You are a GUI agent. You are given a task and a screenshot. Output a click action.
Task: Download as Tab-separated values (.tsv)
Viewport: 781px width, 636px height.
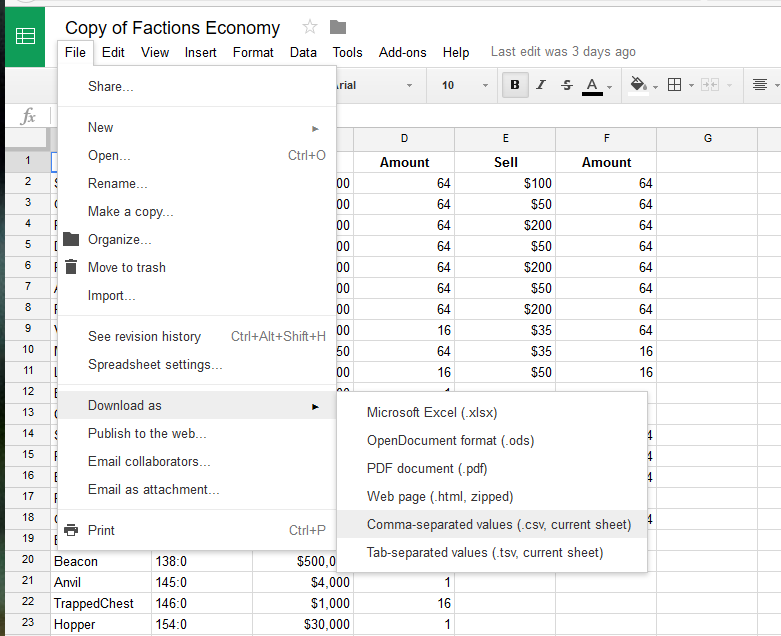click(x=492, y=552)
